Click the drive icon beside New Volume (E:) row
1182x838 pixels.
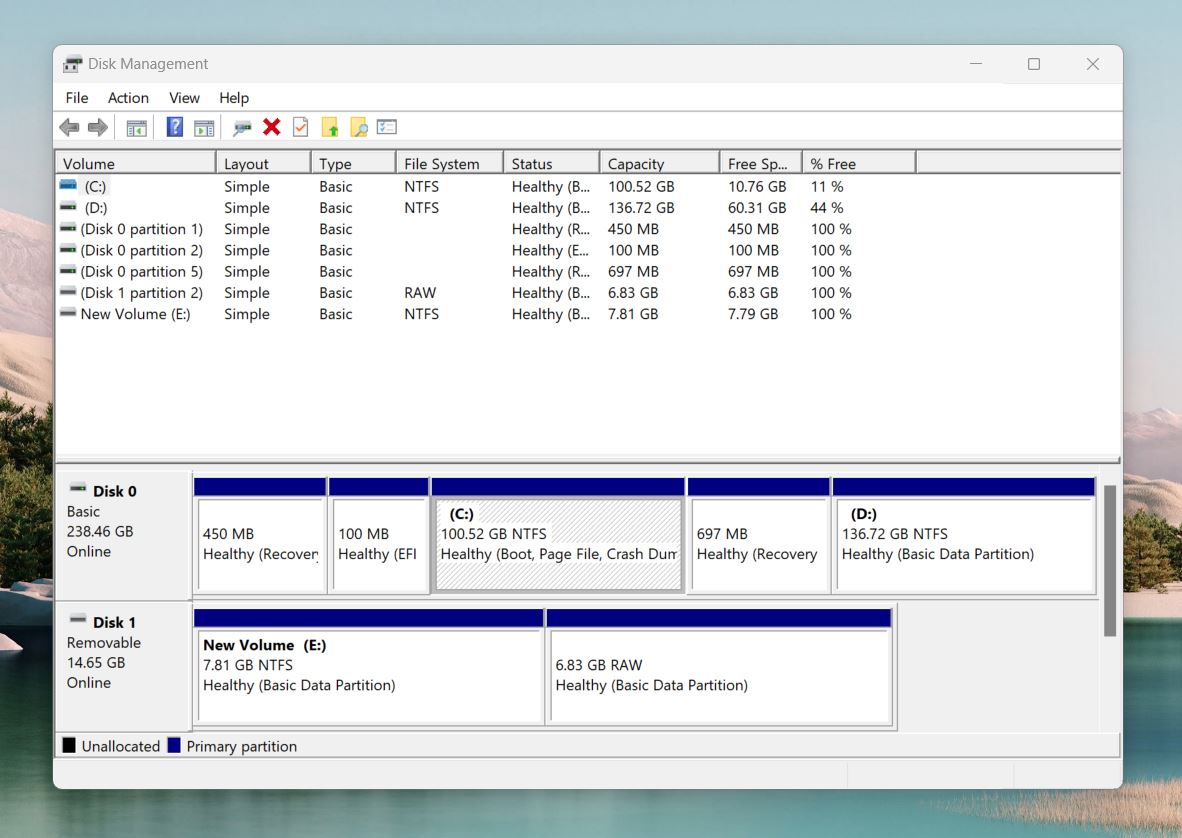68,313
